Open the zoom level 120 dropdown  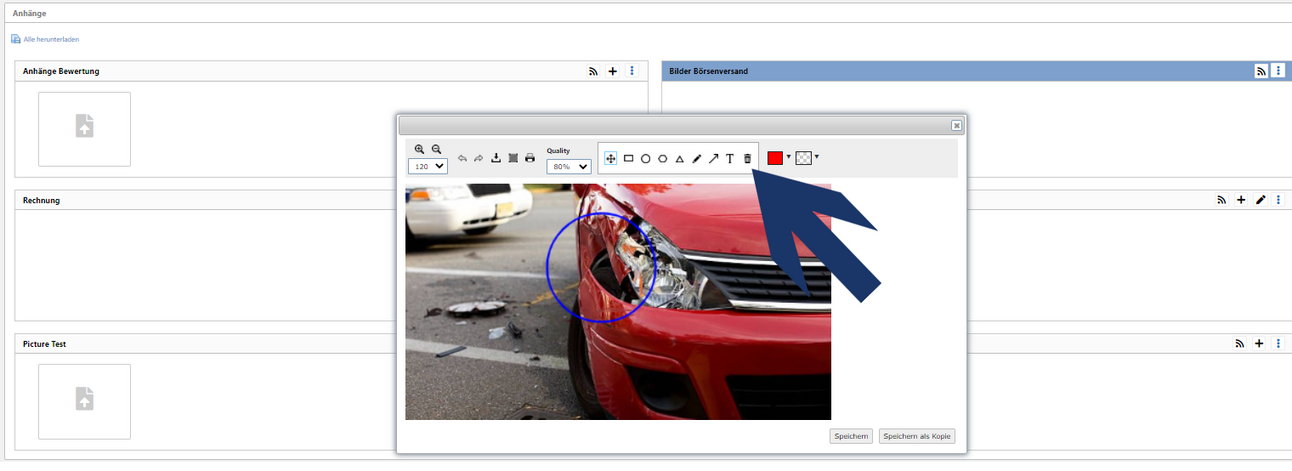pyautogui.click(x=428, y=166)
